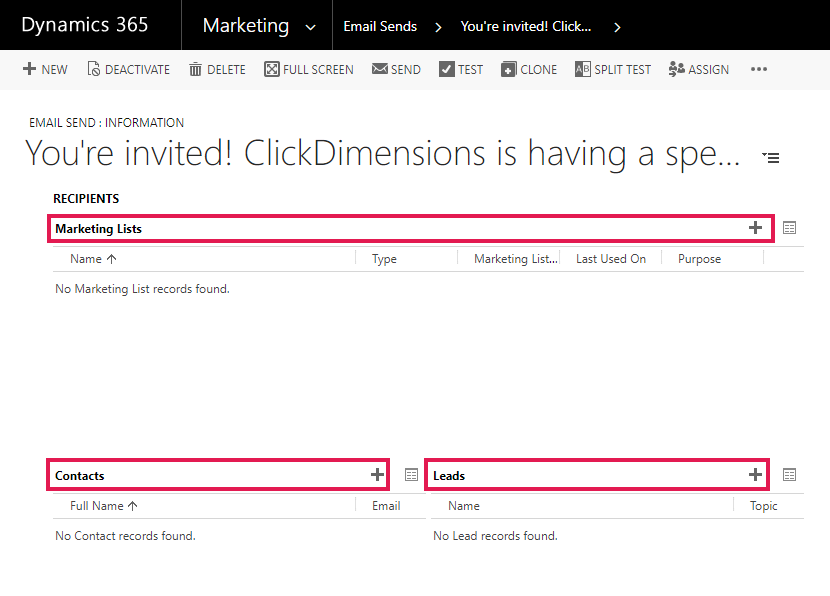
Task: Open record form sections menu icon
Action: [771, 157]
